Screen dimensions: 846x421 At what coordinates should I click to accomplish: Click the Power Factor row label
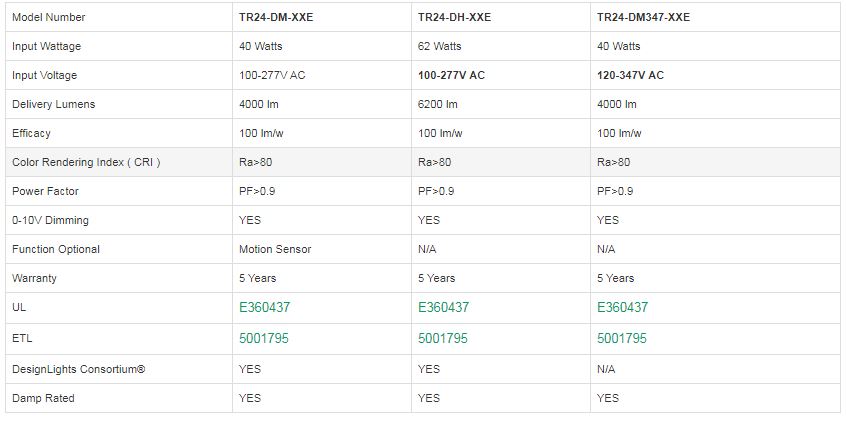pyautogui.click(x=45, y=191)
